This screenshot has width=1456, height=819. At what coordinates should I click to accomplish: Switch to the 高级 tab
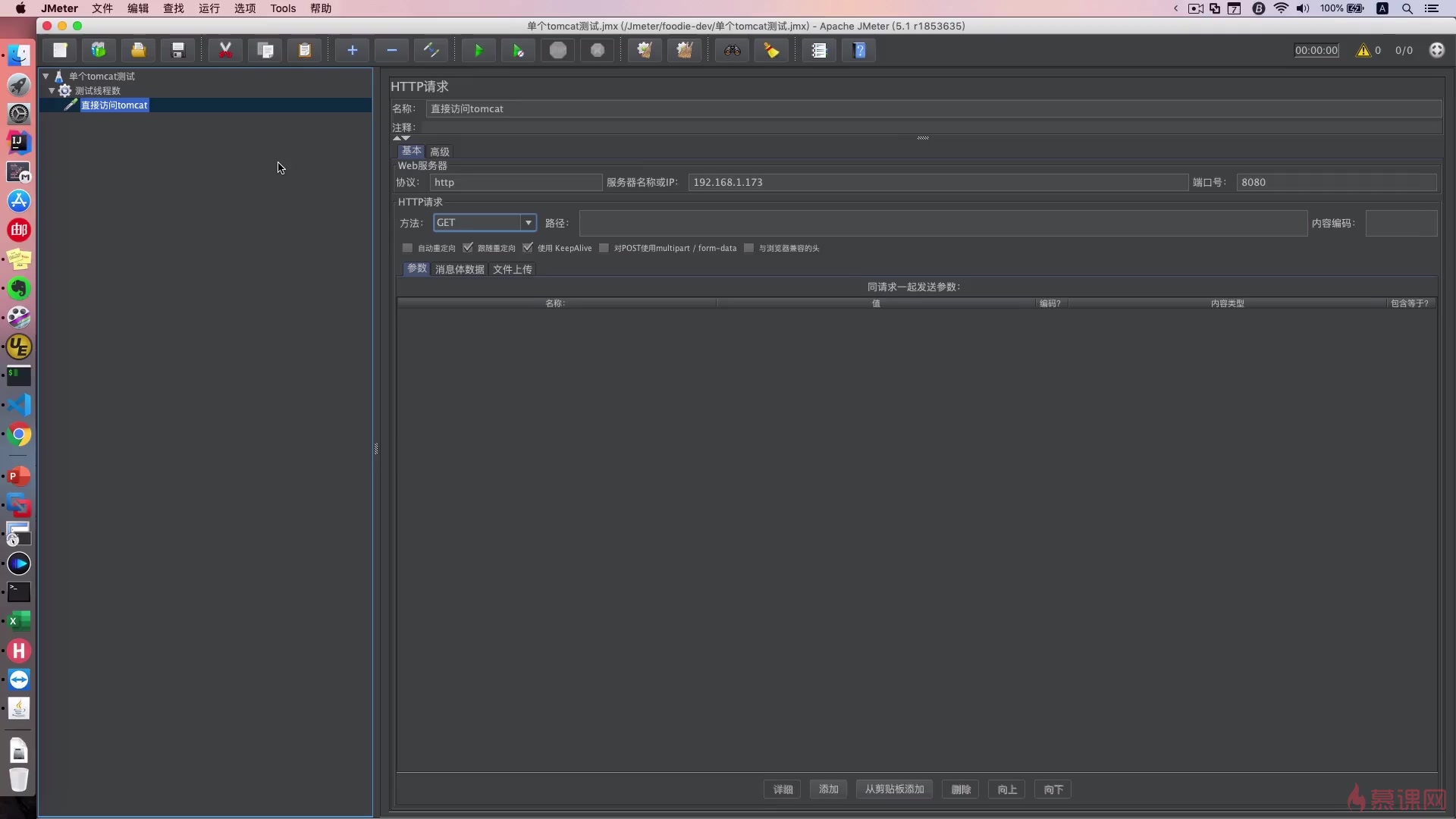coord(440,152)
